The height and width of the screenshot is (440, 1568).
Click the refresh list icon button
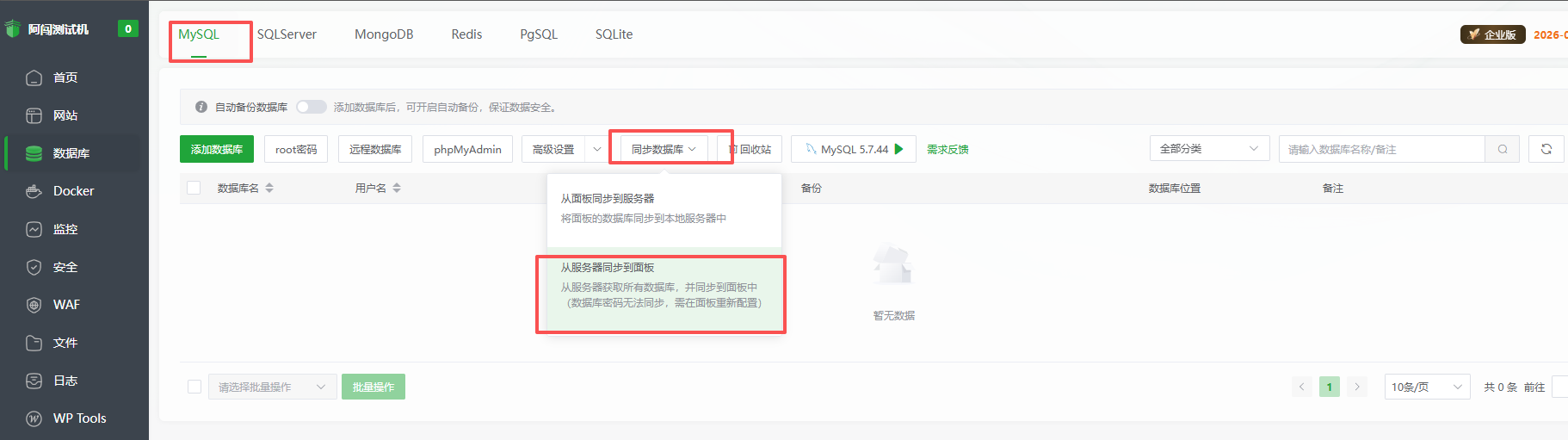click(1546, 149)
